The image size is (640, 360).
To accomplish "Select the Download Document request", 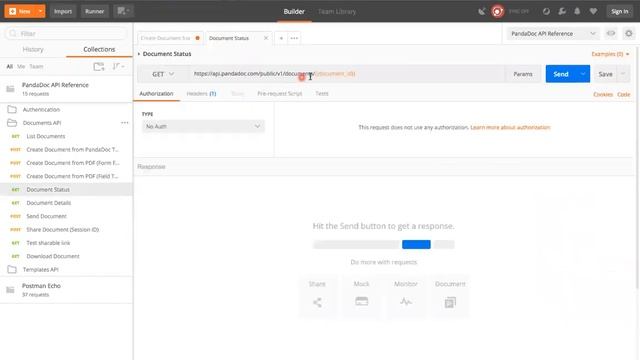I will coord(66,256).
